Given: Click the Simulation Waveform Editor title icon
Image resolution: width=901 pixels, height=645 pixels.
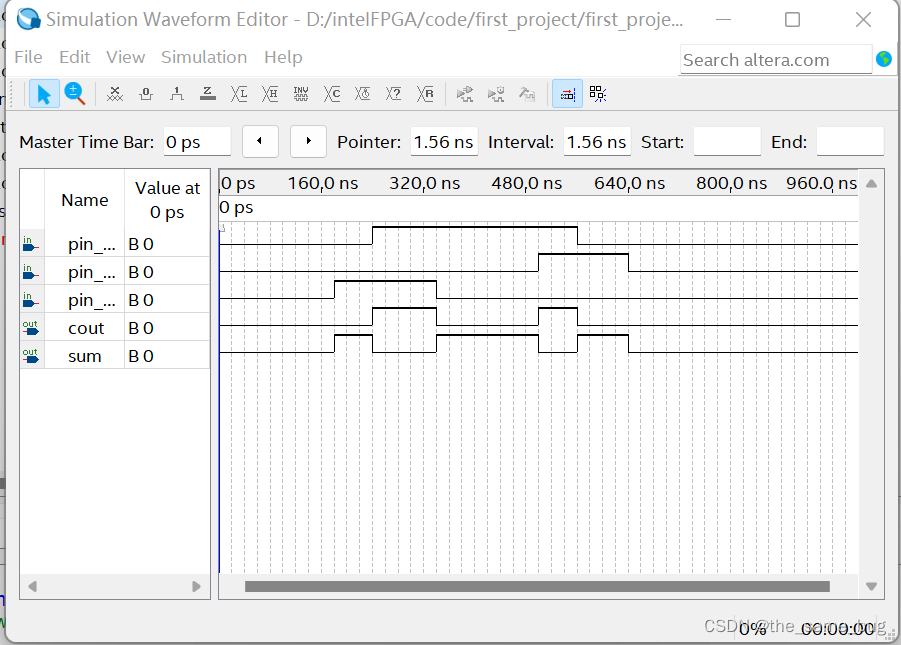Looking at the screenshot, I should (28, 20).
